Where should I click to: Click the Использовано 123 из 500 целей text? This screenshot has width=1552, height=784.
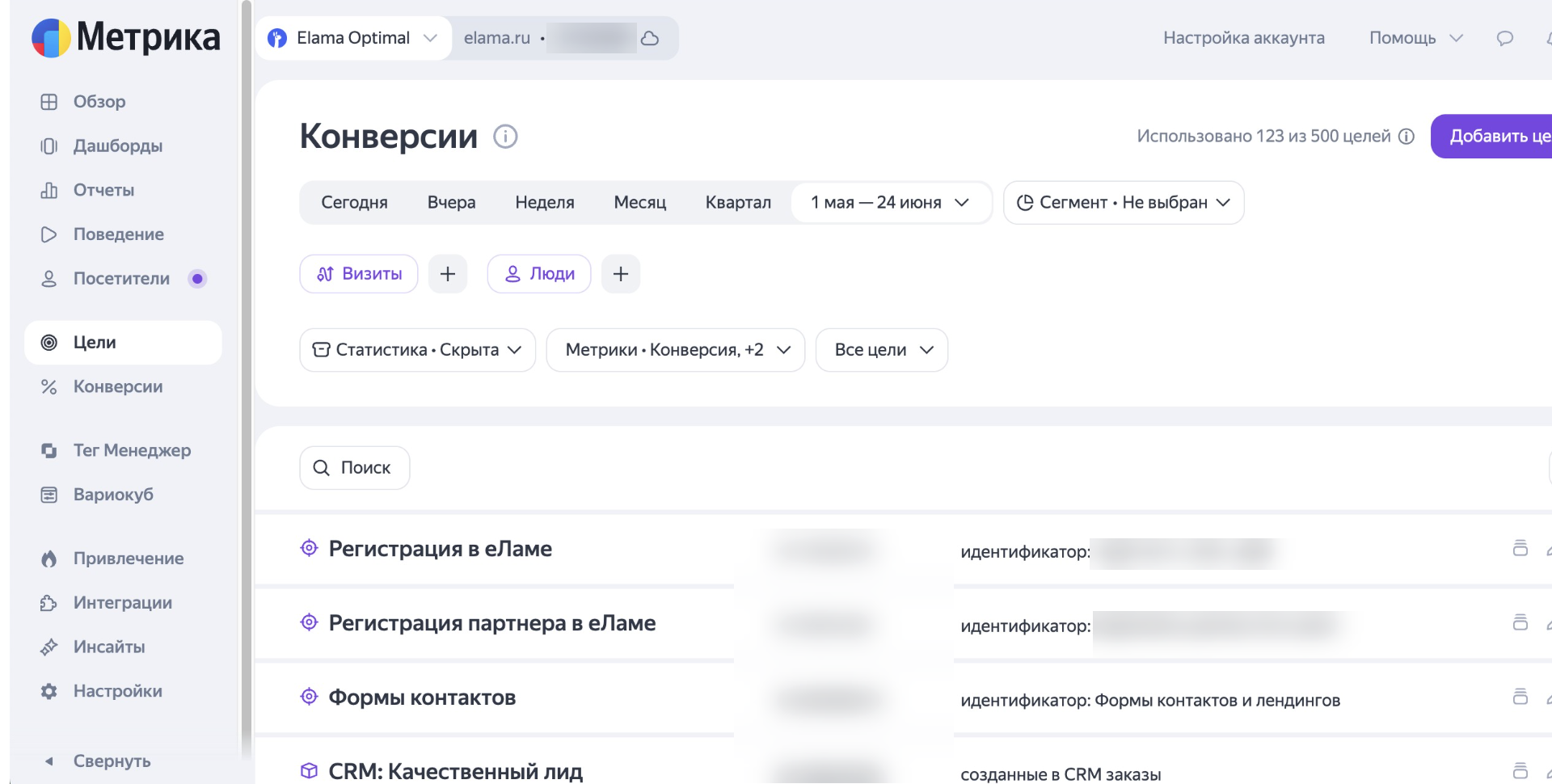point(1263,137)
